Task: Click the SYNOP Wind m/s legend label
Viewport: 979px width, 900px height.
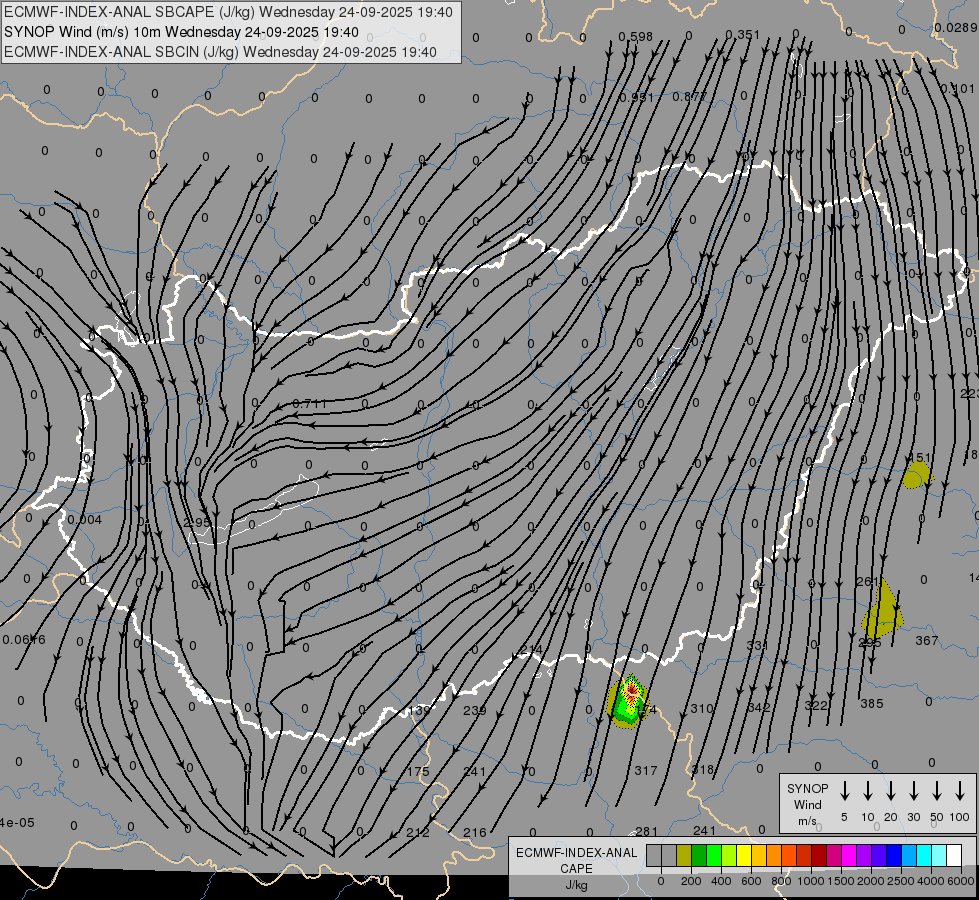Action: (x=807, y=804)
